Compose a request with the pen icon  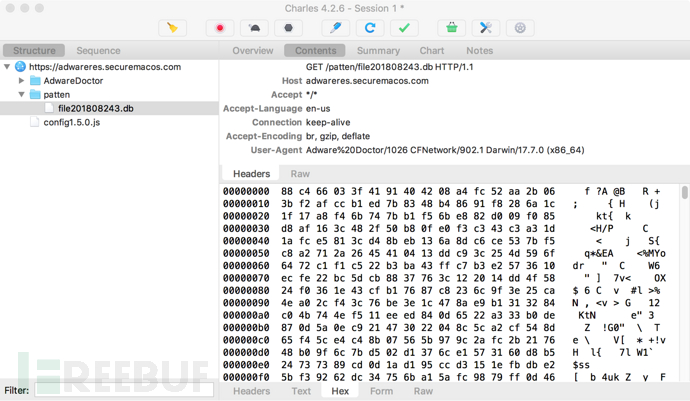[x=336, y=28]
